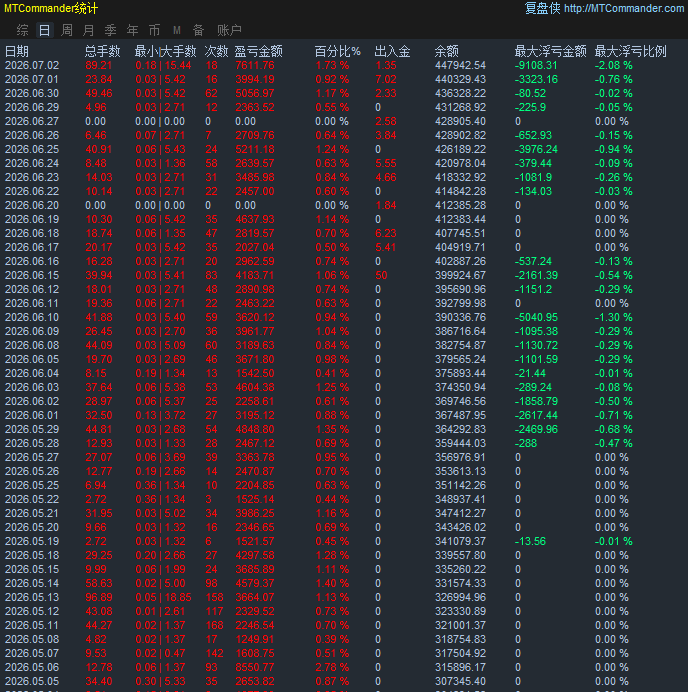This screenshot has width=688, height=692.
Task: Click deposit value 5.55
Action: pyautogui.click(x=386, y=163)
